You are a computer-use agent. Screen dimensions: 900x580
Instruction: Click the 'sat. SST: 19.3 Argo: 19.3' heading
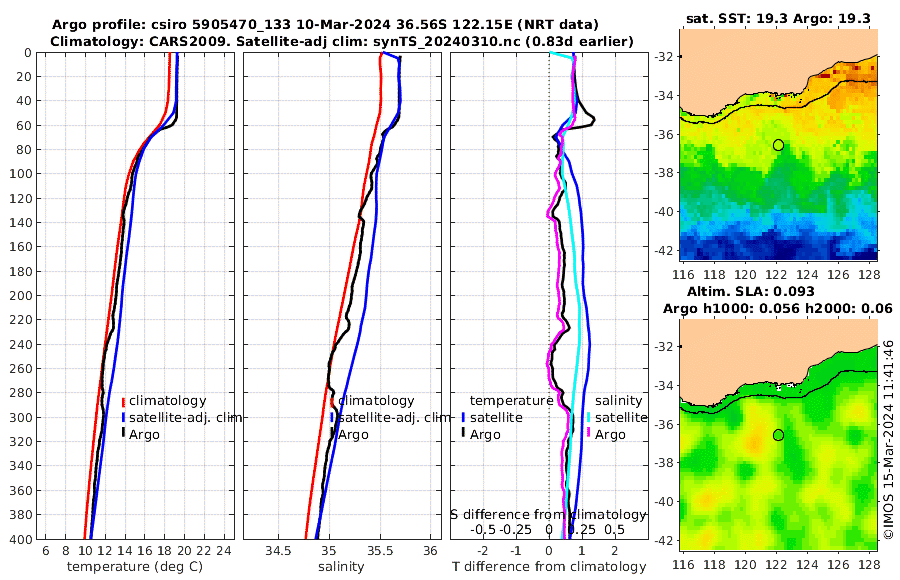tap(778, 18)
